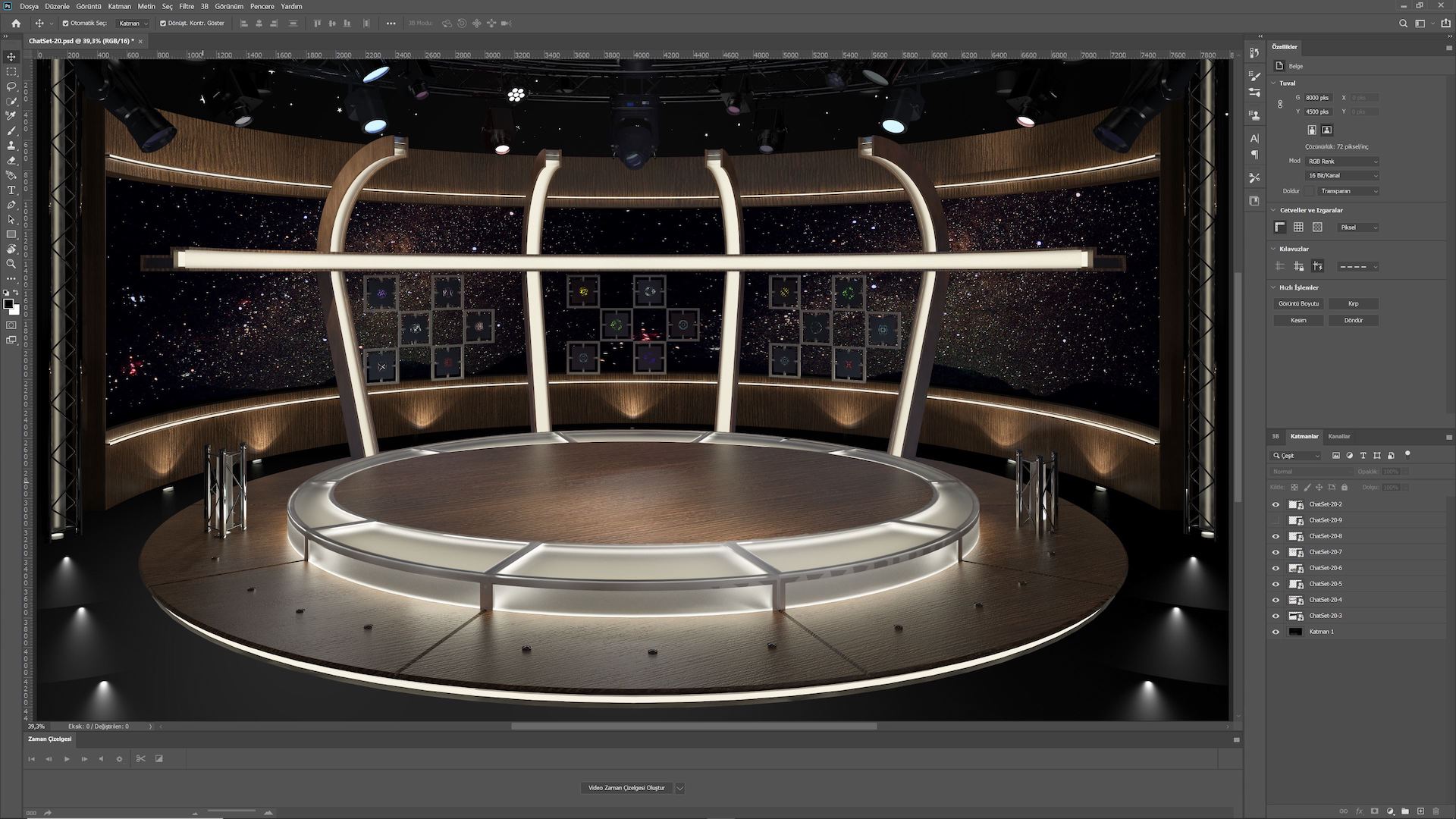Select the Pen tool

point(11,205)
